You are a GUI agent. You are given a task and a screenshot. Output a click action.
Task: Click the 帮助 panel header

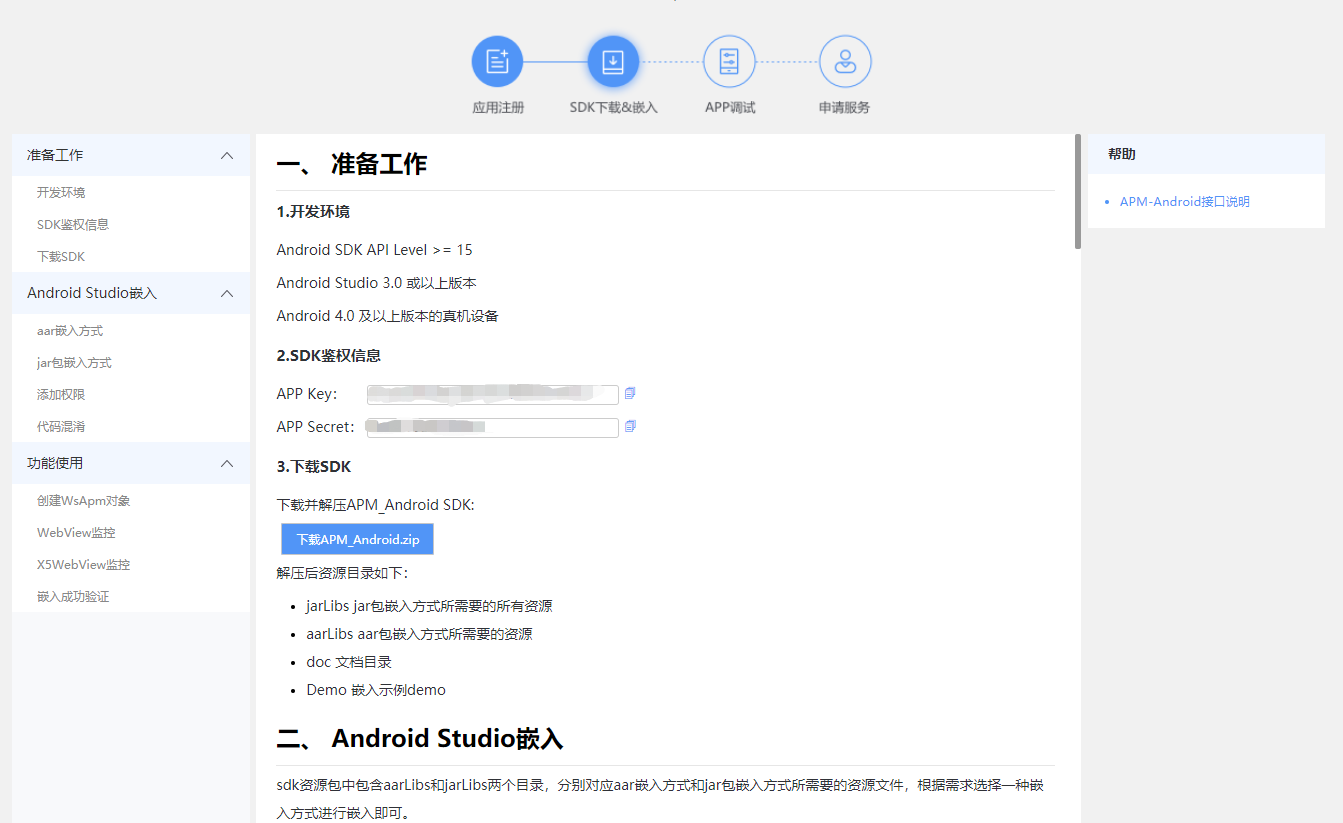pyautogui.click(x=1206, y=154)
